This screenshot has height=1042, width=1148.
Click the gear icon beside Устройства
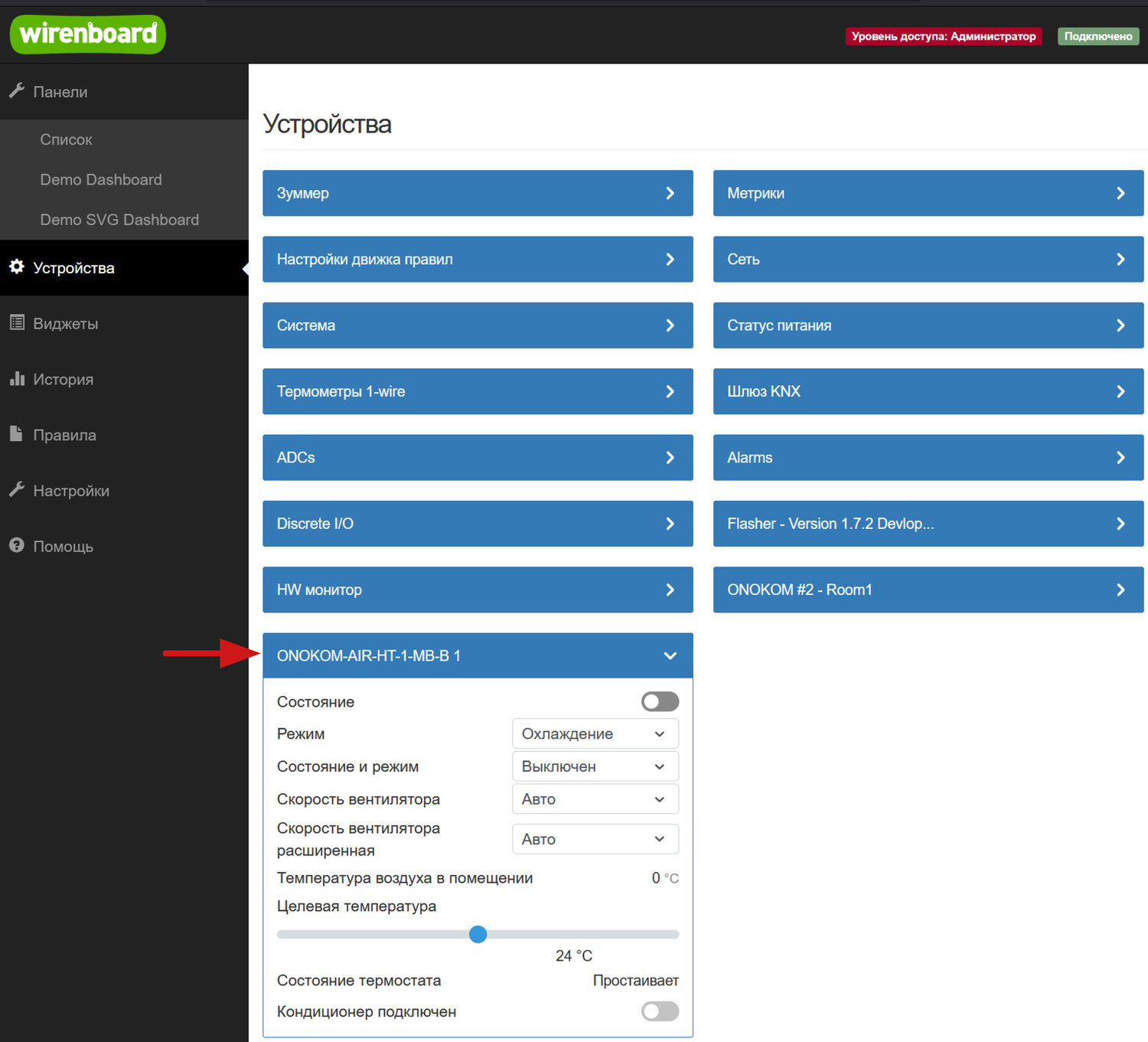click(x=17, y=267)
